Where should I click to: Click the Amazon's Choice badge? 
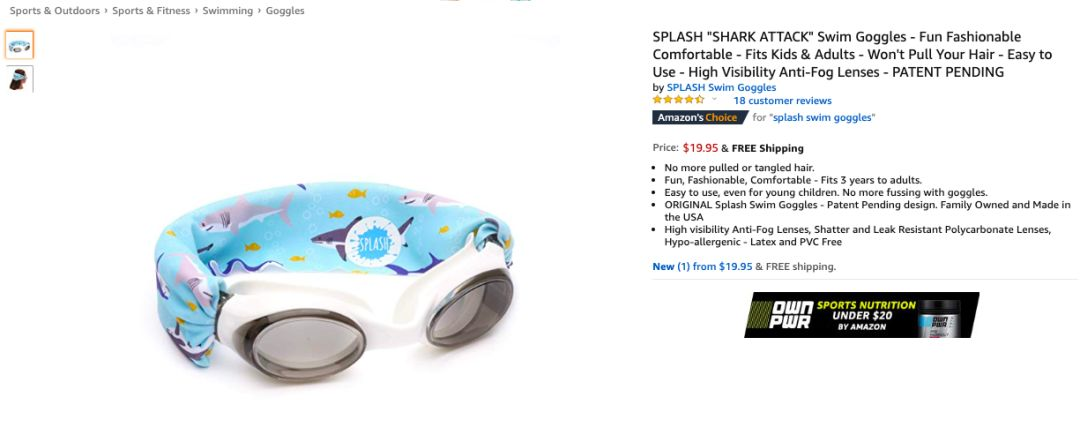[x=700, y=118]
